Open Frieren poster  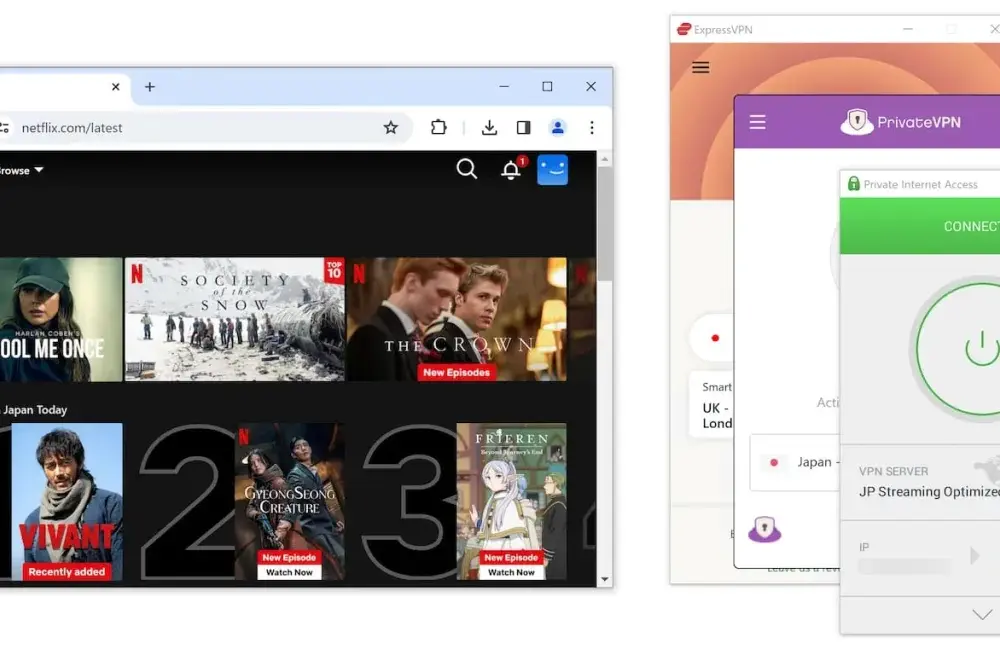click(x=511, y=502)
